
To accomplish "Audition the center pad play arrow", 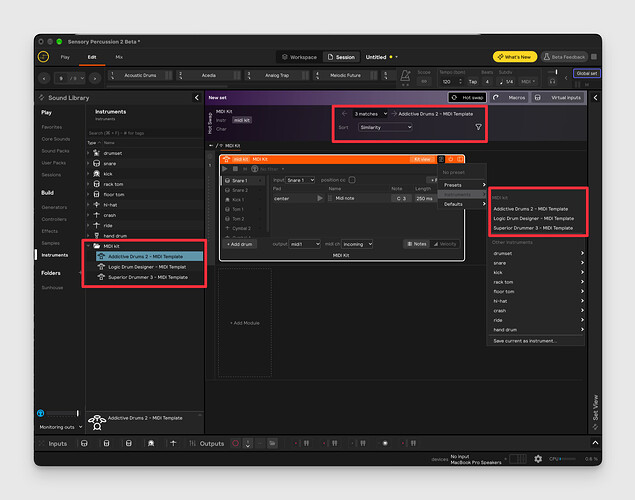I will point(320,198).
